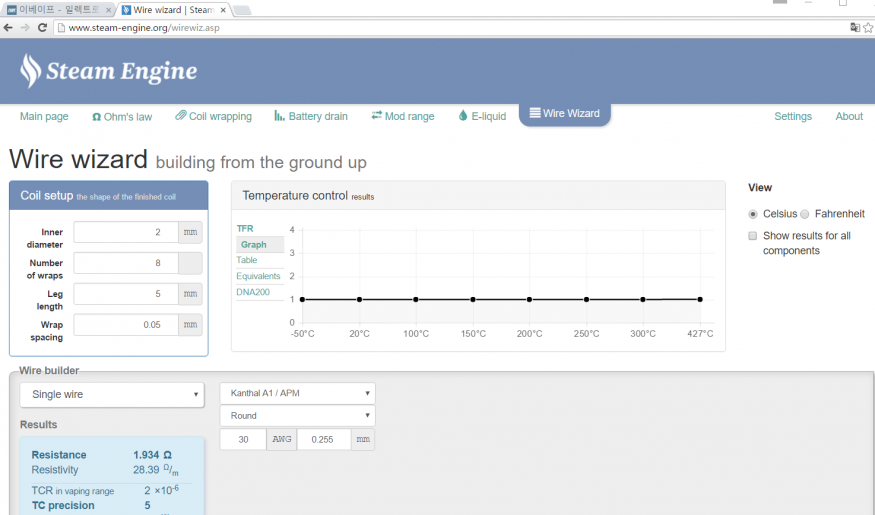Open the Battery drain calculator
This screenshot has width=875, height=515.
click(x=311, y=116)
